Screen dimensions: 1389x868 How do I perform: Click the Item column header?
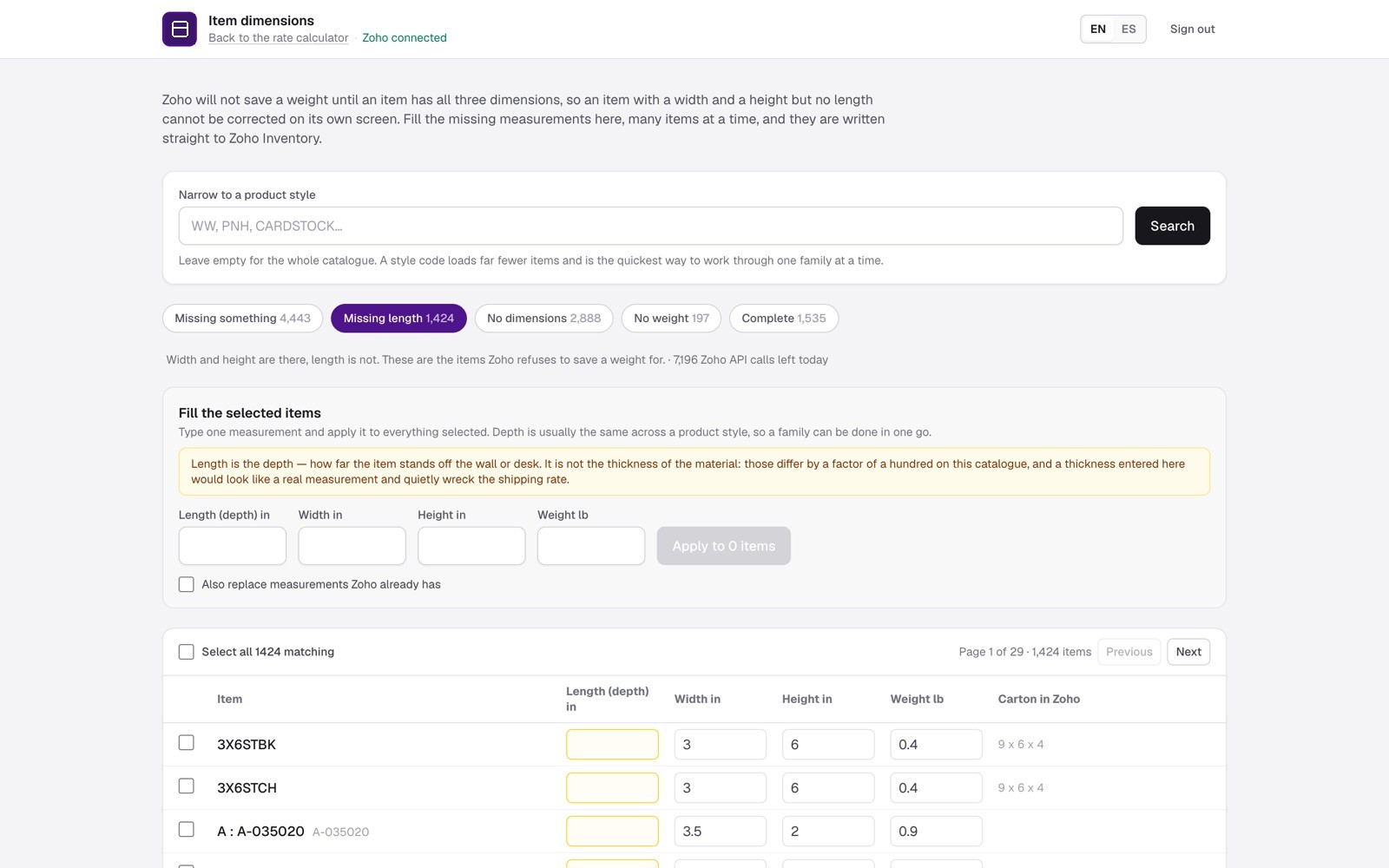(x=229, y=699)
